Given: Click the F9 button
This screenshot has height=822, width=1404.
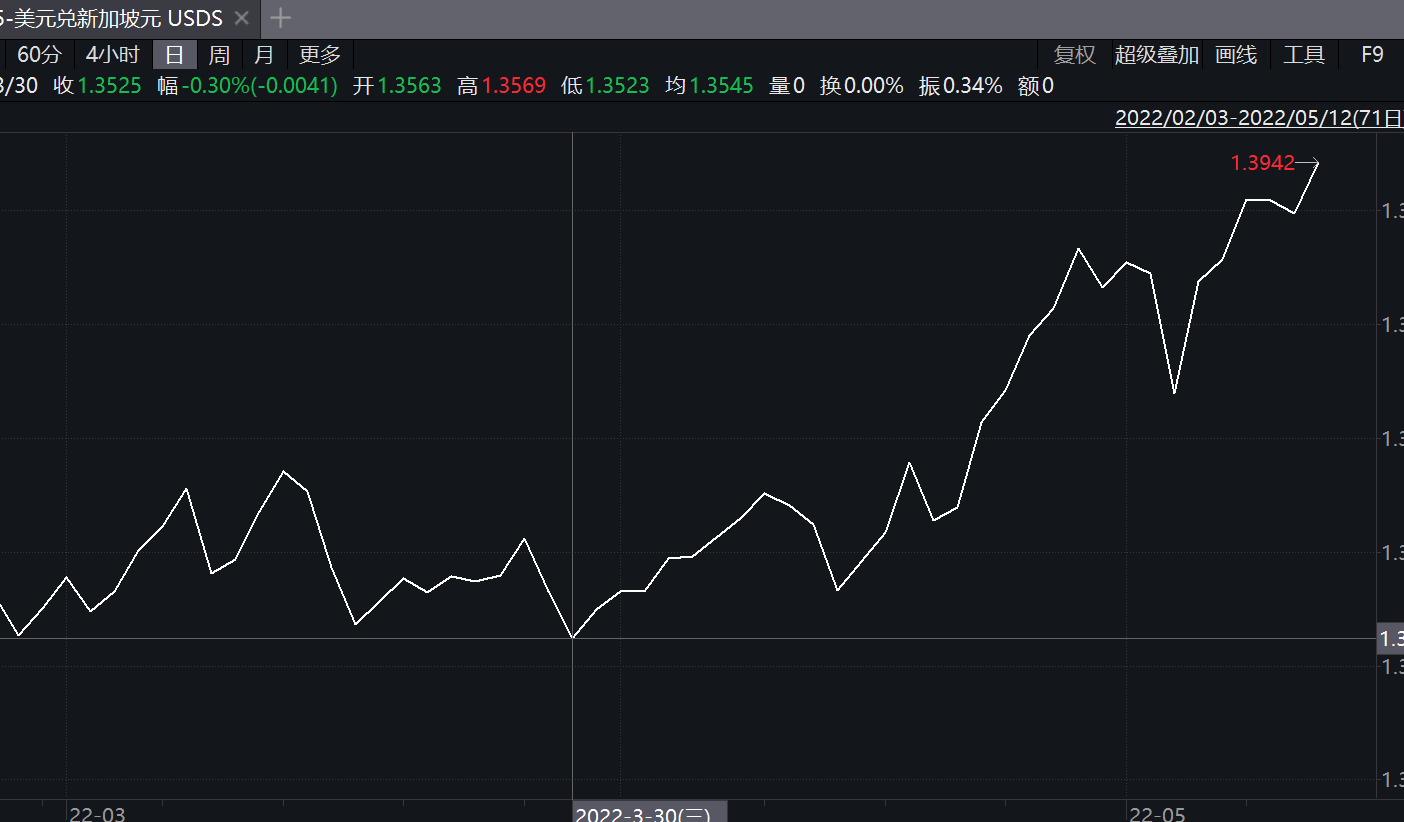Looking at the screenshot, I should pyautogui.click(x=1372, y=55).
